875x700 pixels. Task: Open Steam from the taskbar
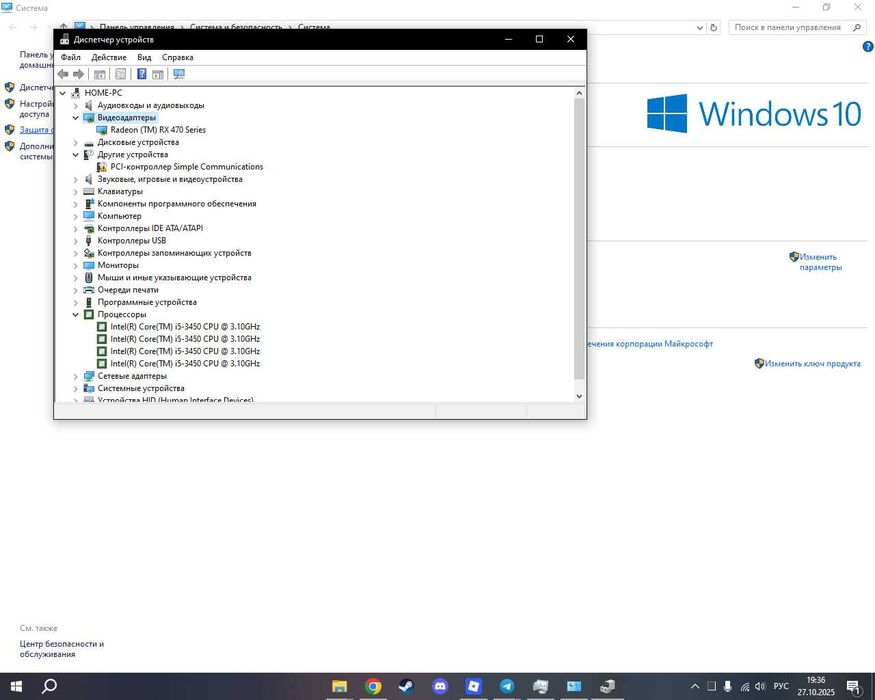click(406, 686)
